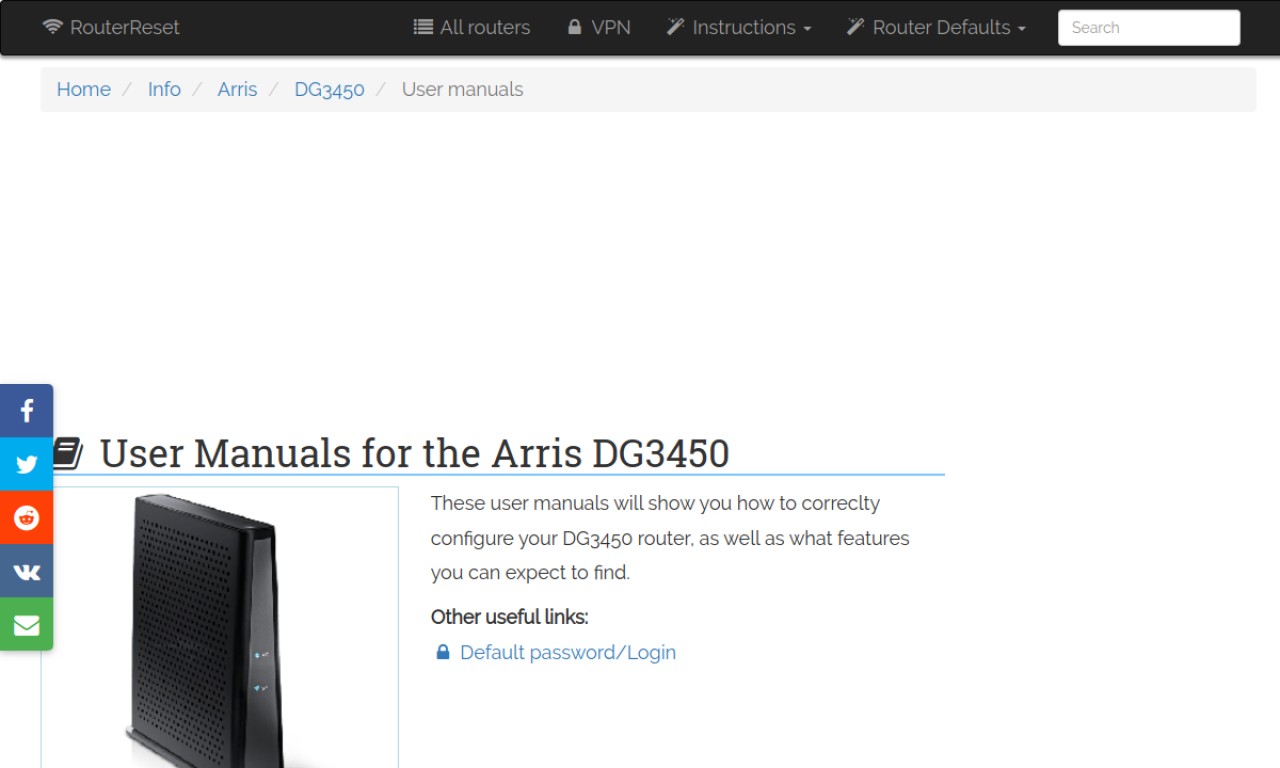Share page on Reddit
Viewport: 1280px width, 768px height.
point(26,518)
